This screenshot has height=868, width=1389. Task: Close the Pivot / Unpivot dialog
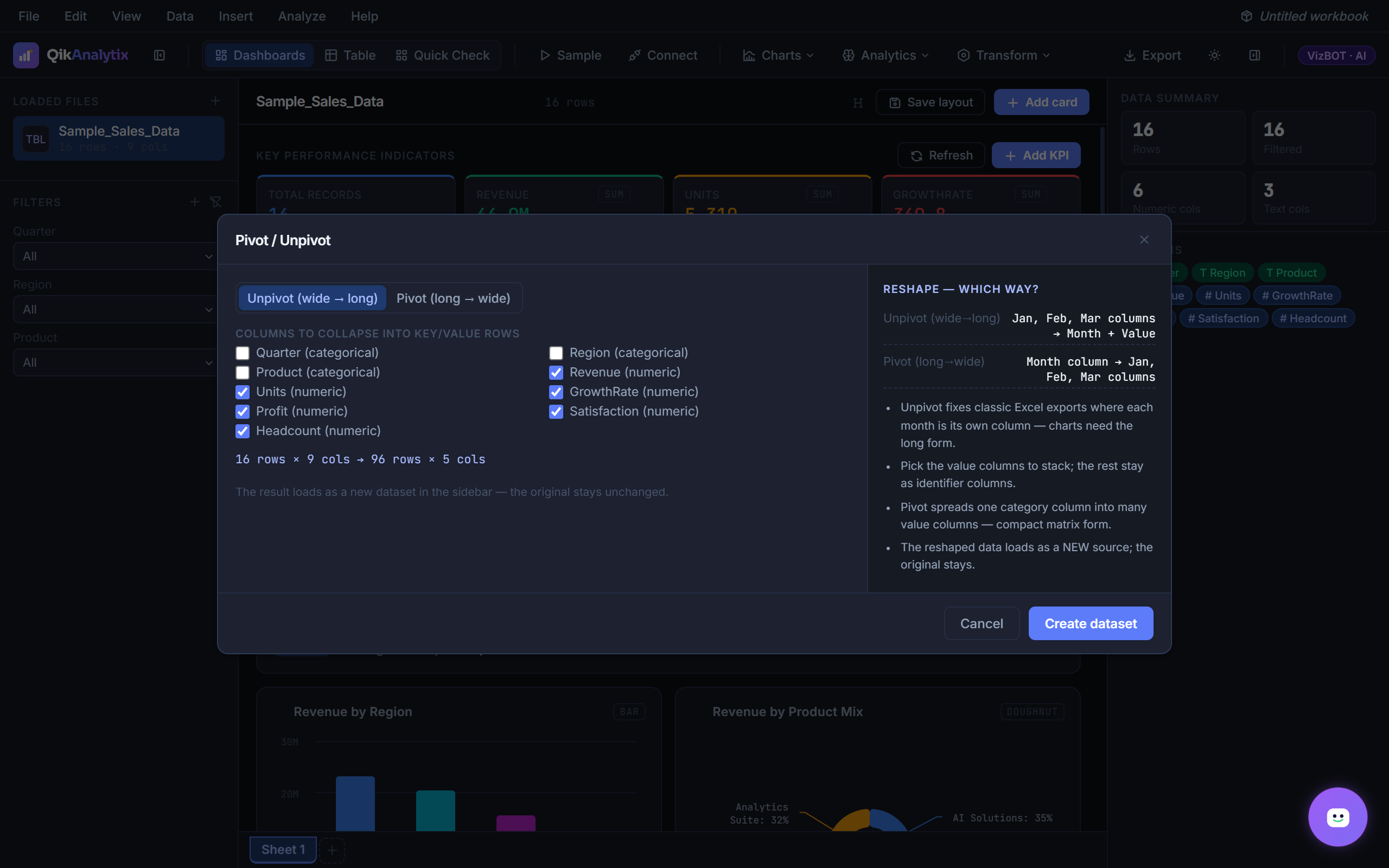[x=1144, y=240]
